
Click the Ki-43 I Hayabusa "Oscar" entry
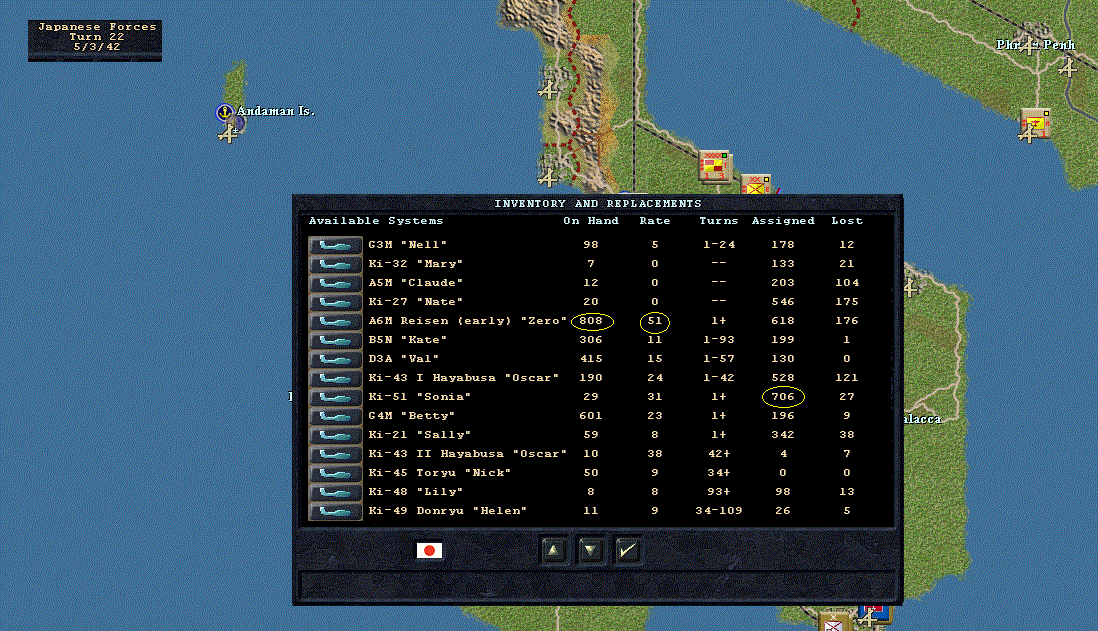tap(464, 377)
